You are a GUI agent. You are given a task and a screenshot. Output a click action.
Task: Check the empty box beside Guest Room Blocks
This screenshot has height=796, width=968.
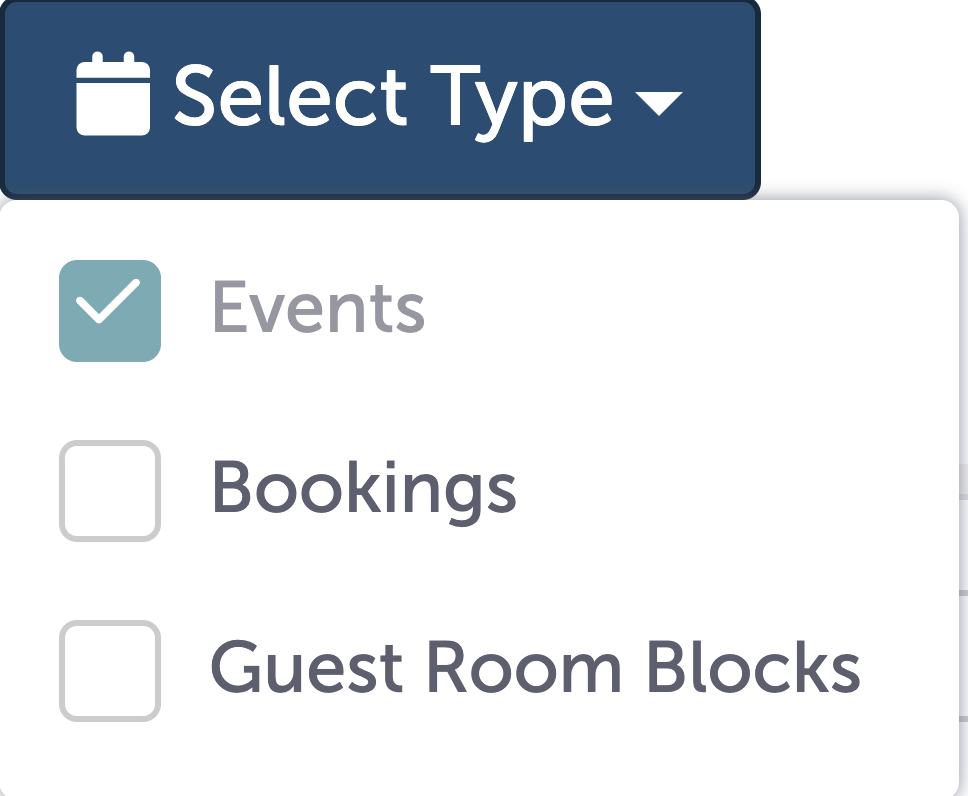pos(109,670)
